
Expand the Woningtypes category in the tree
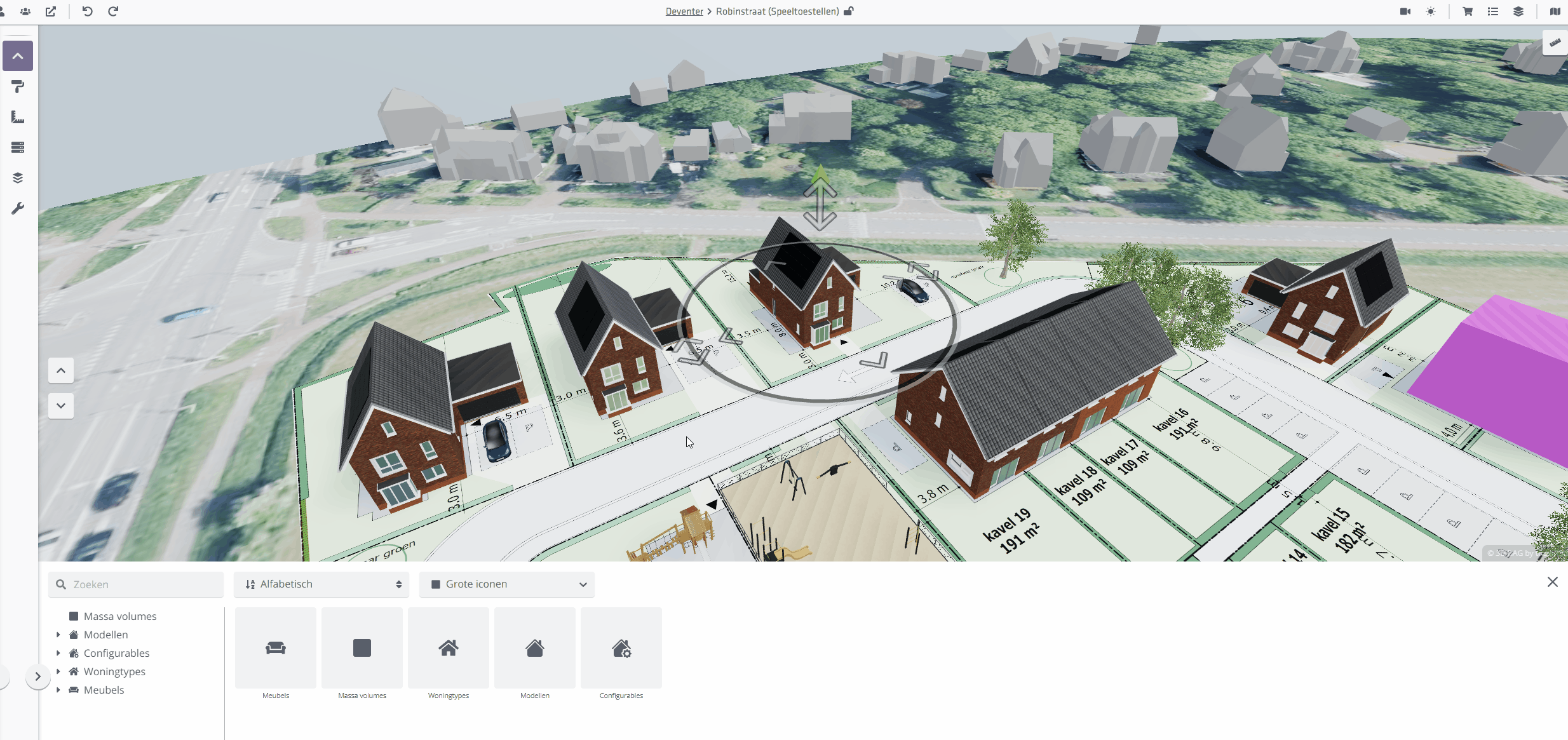[x=58, y=671]
